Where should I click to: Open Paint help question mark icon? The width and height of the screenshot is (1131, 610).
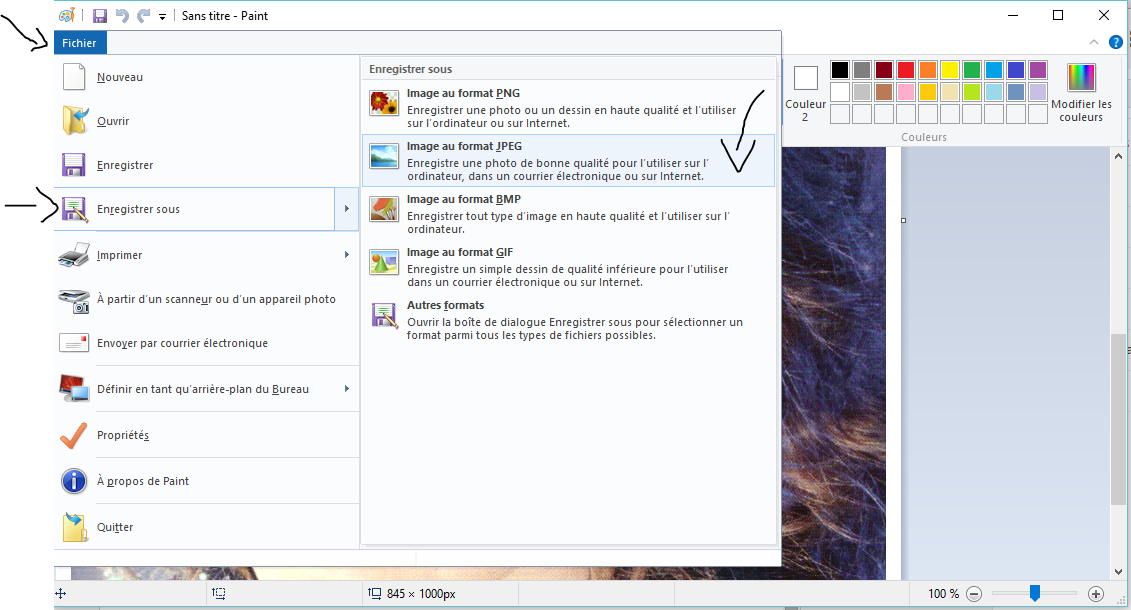1115,43
